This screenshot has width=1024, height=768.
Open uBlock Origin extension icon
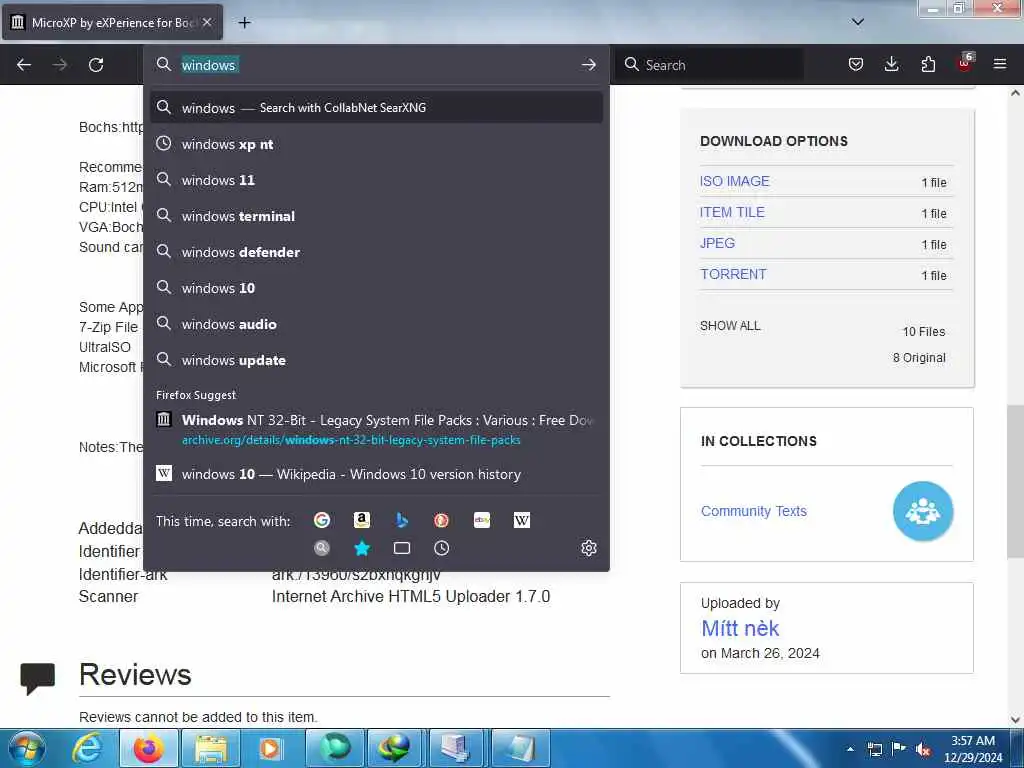(965, 63)
